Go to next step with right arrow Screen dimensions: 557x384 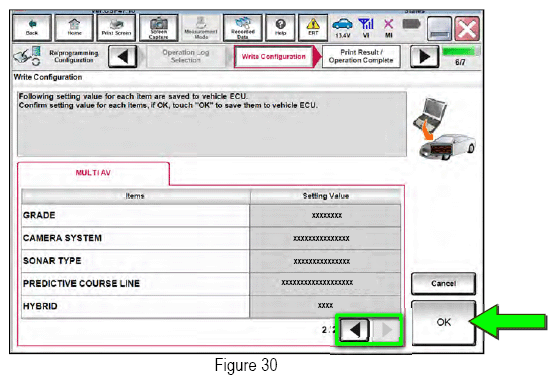coord(424,56)
